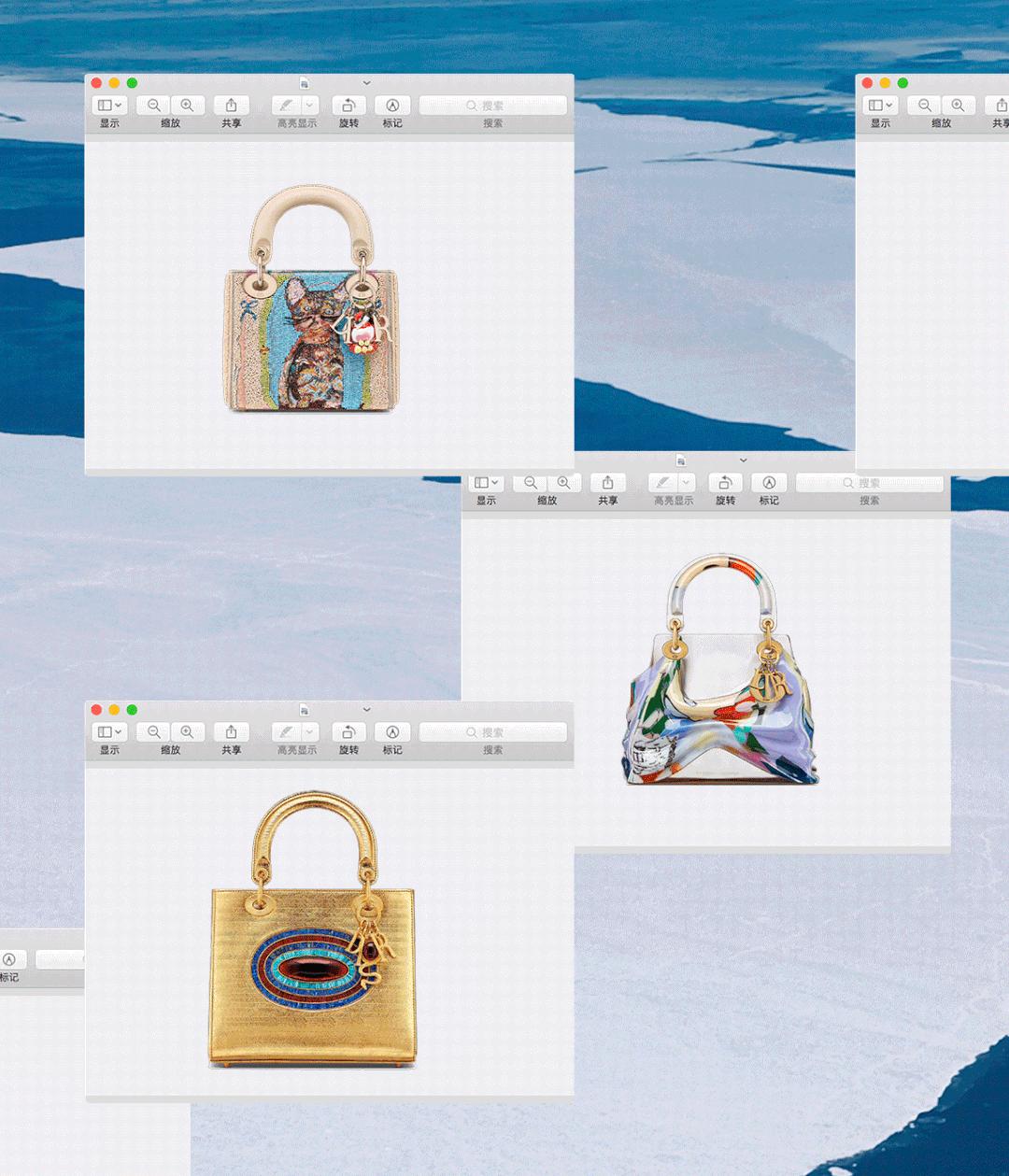Open sidebar view menu in colorful bag window

click(x=487, y=483)
